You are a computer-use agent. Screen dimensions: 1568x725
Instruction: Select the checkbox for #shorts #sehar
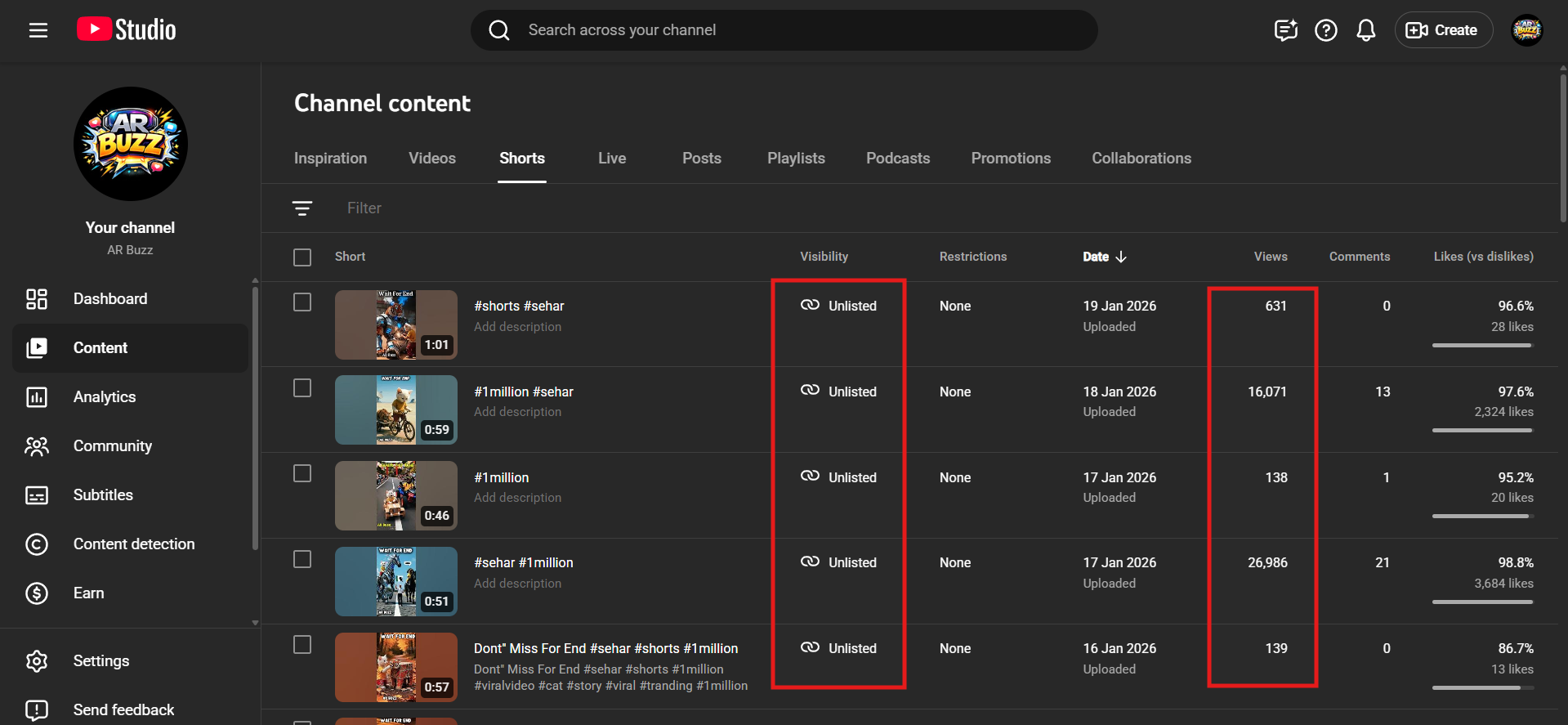(x=302, y=302)
